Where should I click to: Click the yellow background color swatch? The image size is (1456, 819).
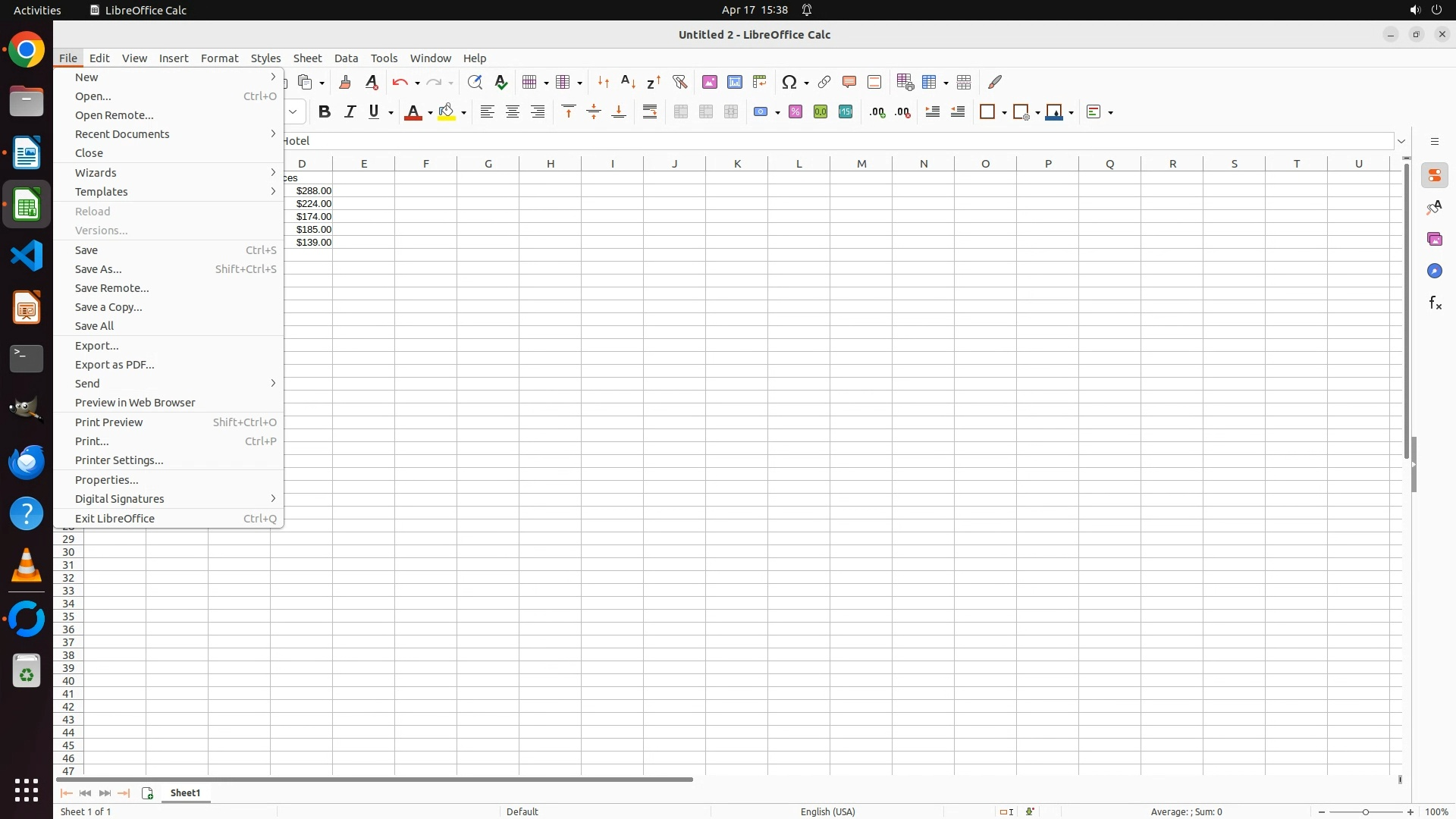tap(447, 112)
